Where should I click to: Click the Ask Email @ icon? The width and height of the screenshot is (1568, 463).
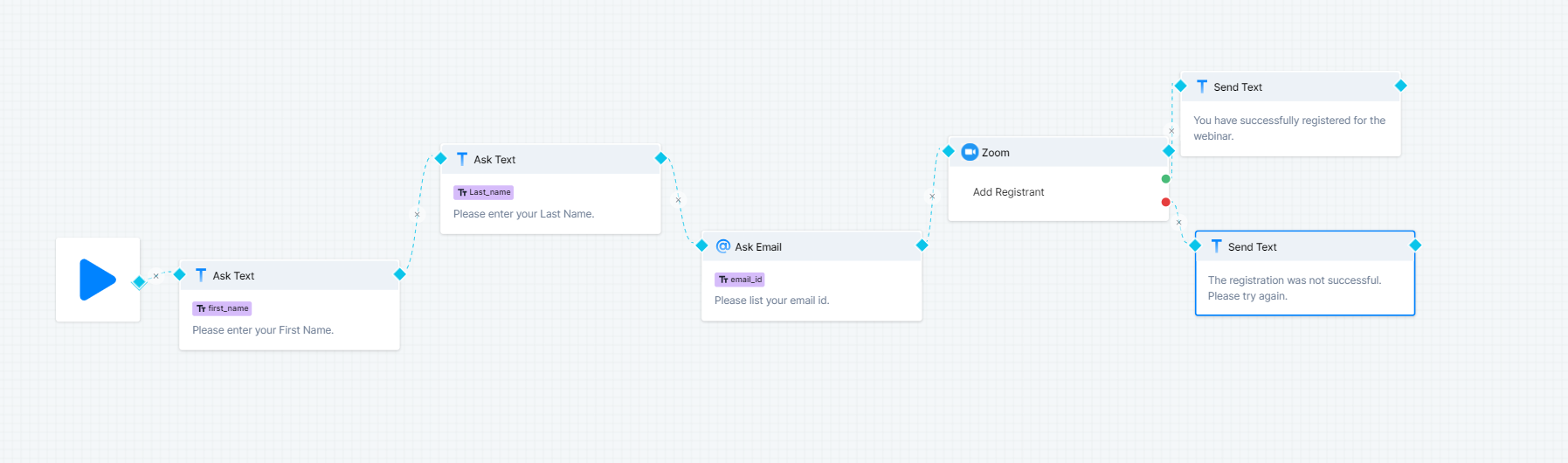click(x=723, y=246)
